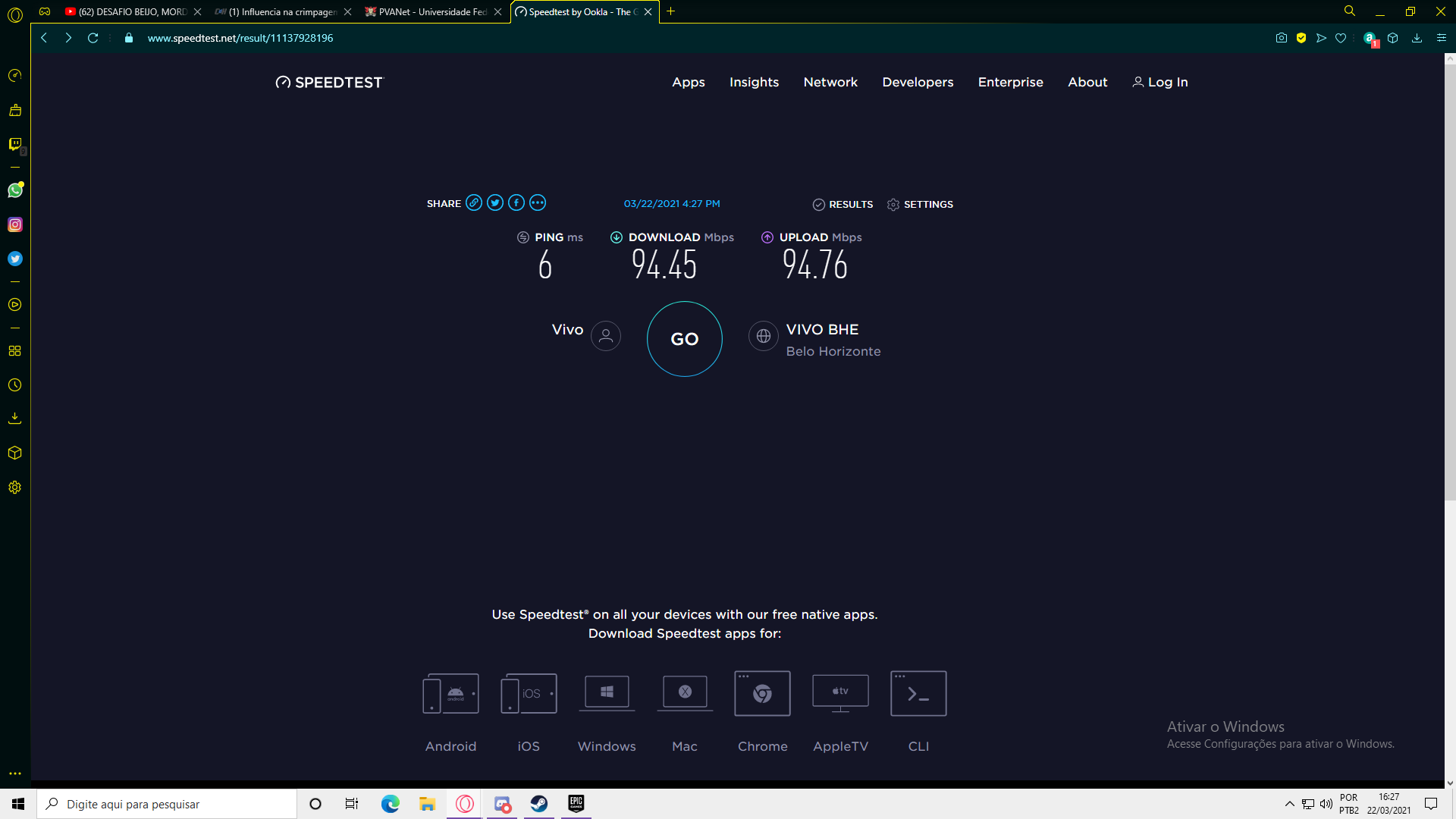Viewport: 1456px width, 819px height.
Task: Open the About menu
Action: (1087, 82)
